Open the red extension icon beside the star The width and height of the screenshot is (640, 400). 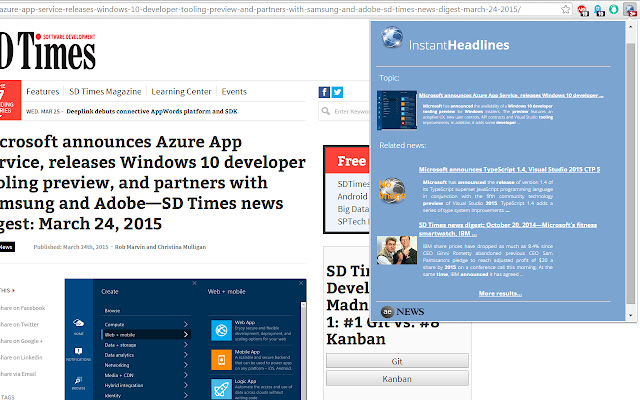coord(583,10)
